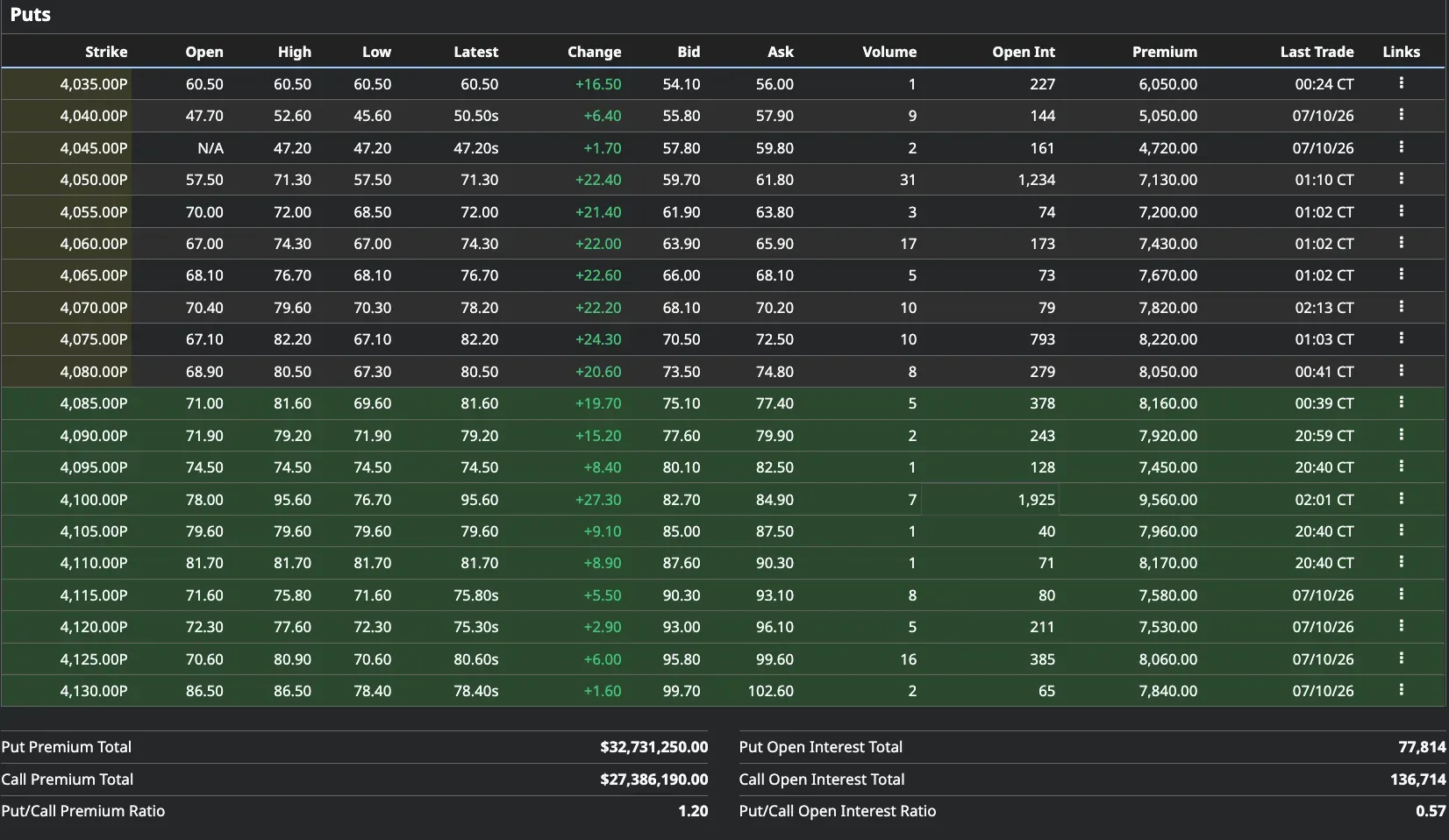Open links menu for 4,100.00P row
This screenshot has height=840, width=1449.
[x=1401, y=499]
